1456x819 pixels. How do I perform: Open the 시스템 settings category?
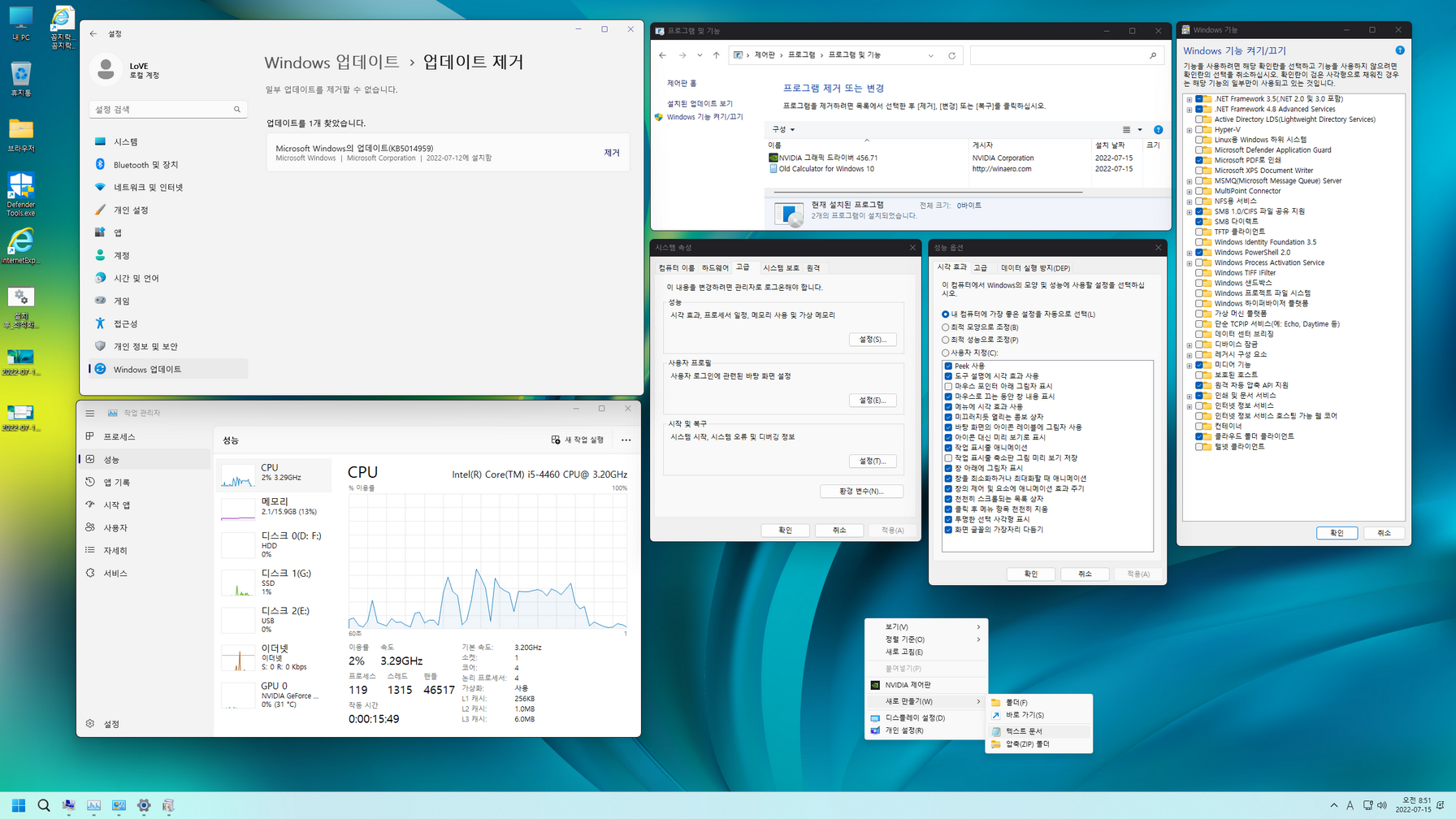click(x=167, y=141)
